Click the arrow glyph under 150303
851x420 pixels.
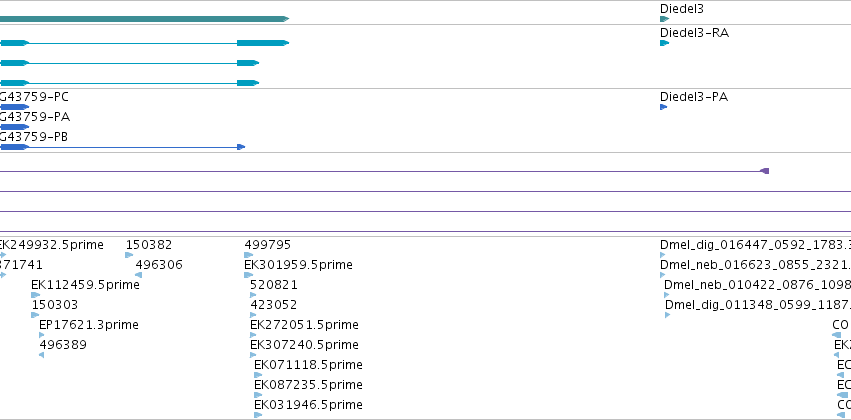(x=35, y=315)
